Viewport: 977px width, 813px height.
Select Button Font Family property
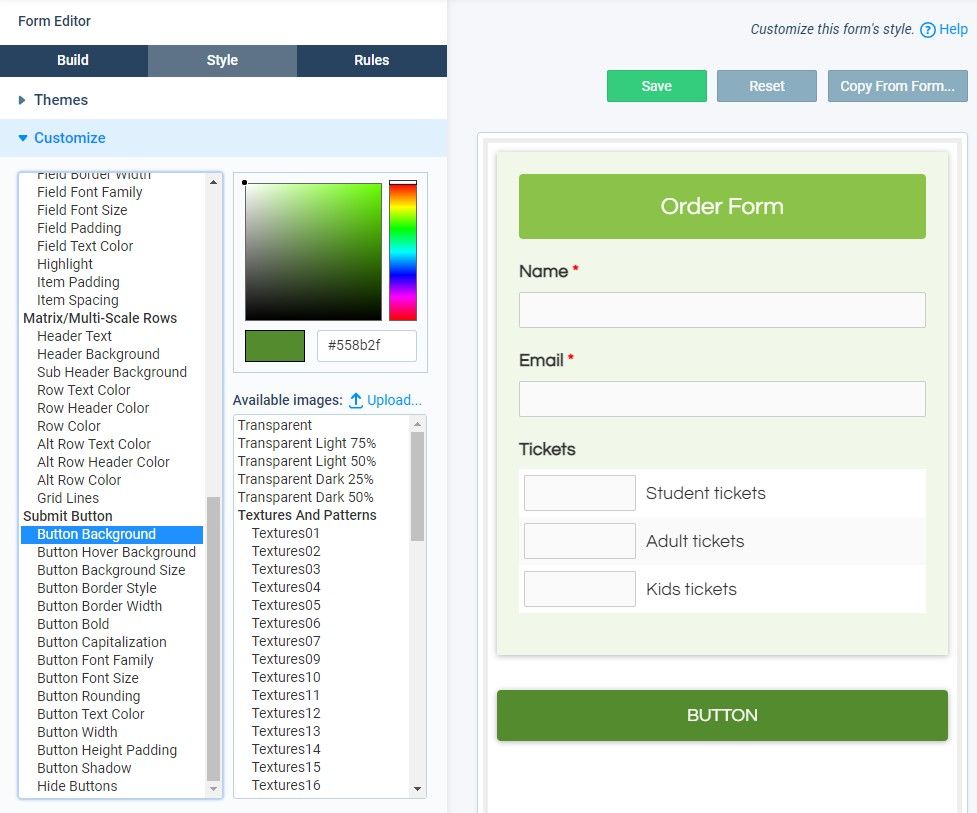click(95, 660)
